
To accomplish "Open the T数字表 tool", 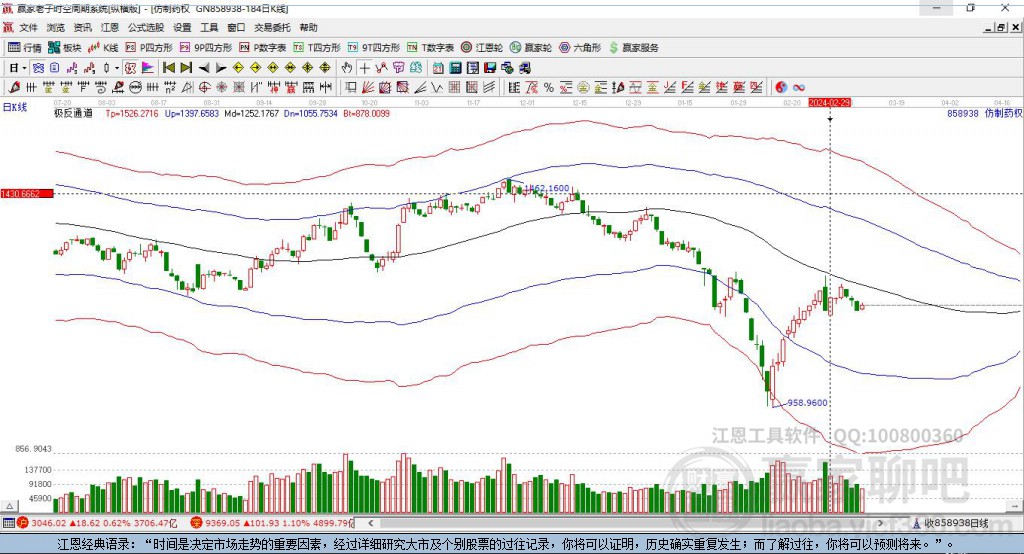I will pos(430,47).
